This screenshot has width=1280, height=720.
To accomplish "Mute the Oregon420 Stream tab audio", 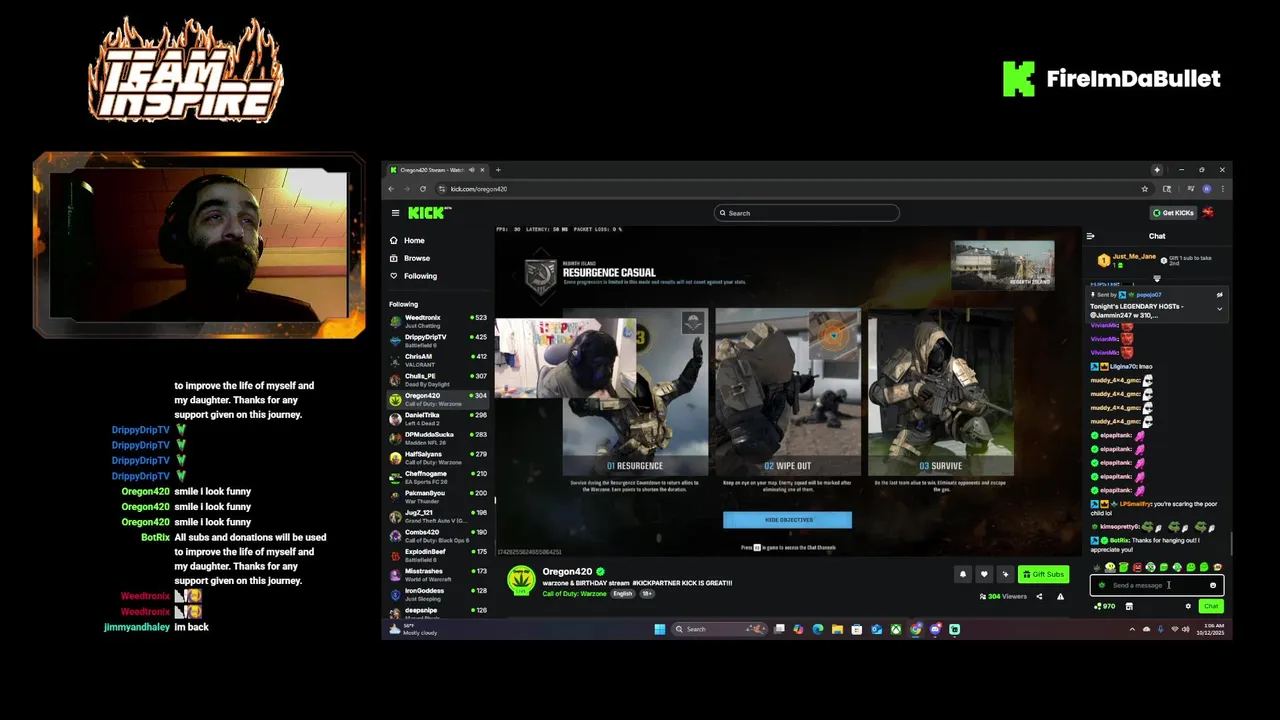I will click(x=472, y=170).
